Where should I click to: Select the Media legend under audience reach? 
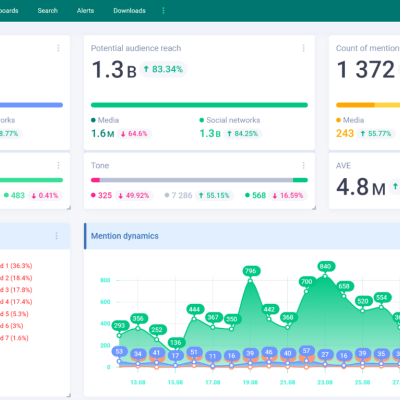(x=105, y=120)
